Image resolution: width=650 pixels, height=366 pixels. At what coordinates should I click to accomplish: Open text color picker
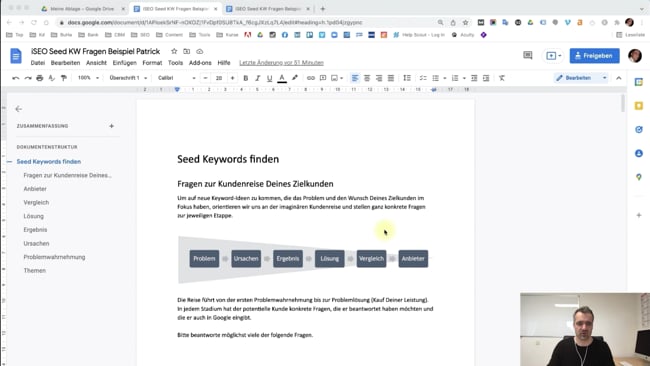click(282, 78)
